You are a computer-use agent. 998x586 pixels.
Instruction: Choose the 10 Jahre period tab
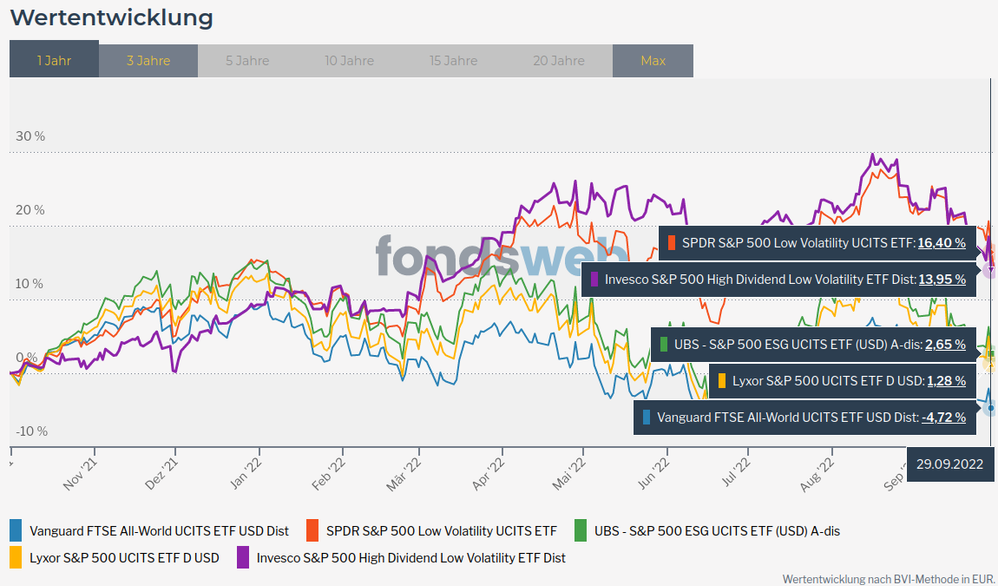(350, 60)
